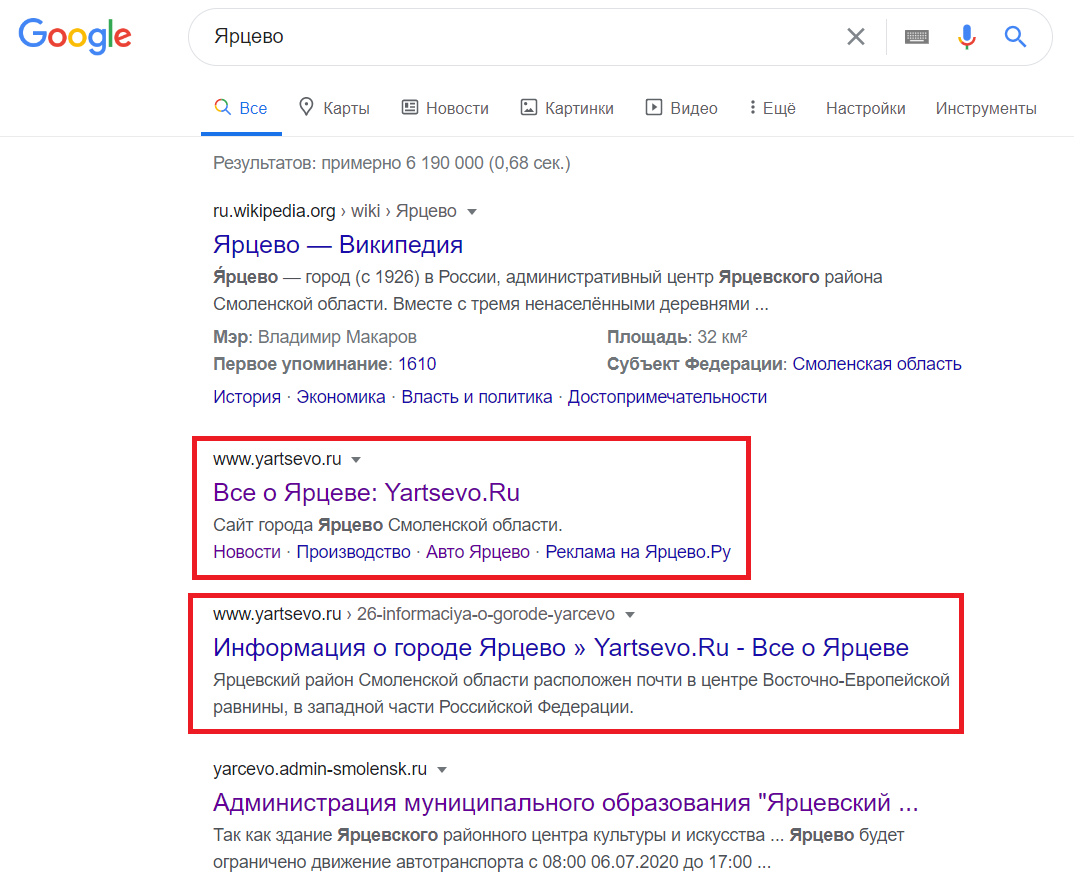Open the Власть и политика sitelink
Viewport: 1074px width, 896px height.
(x=477, y=397)
